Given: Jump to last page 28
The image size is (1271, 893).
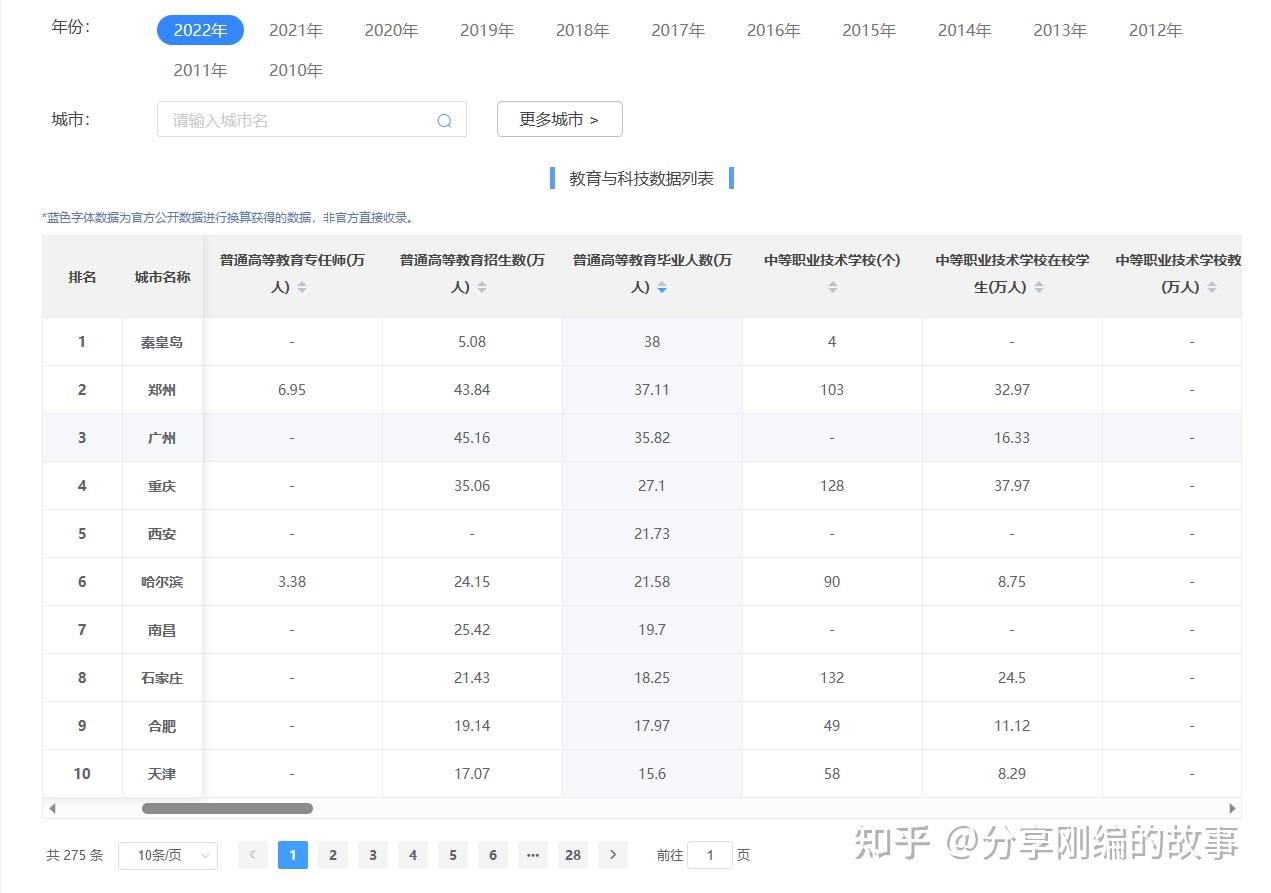Looking at the screenshot, I should (x=573, y=855).
